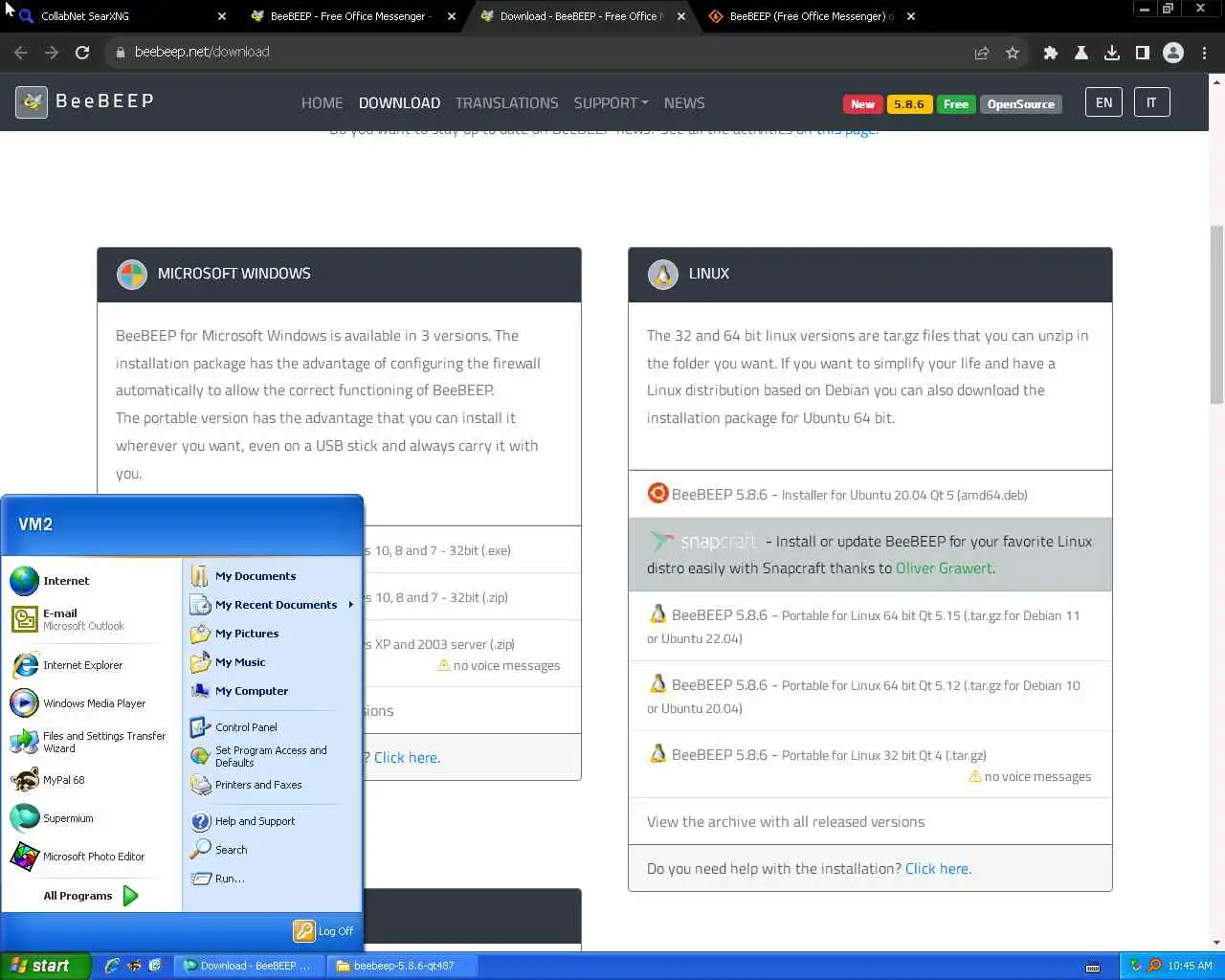Screen dimensions: 1225x980
Task: Open beebeep-5.8.6-qt487 folder taskbar button
Action: [x=404, y=966]
